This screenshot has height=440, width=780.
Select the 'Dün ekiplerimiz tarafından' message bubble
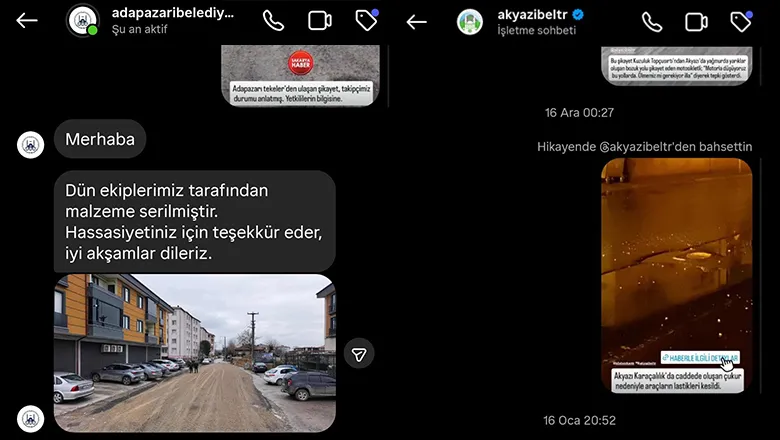[195, 222]
